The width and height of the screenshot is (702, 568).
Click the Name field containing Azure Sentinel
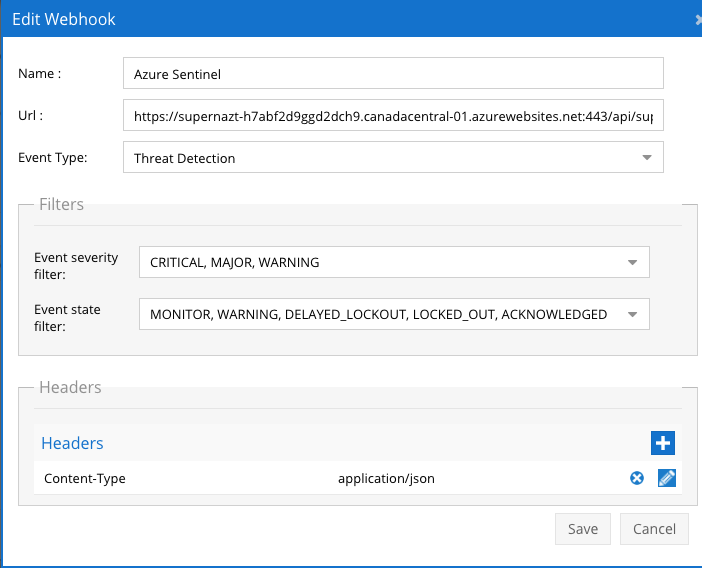click(393, 73)
